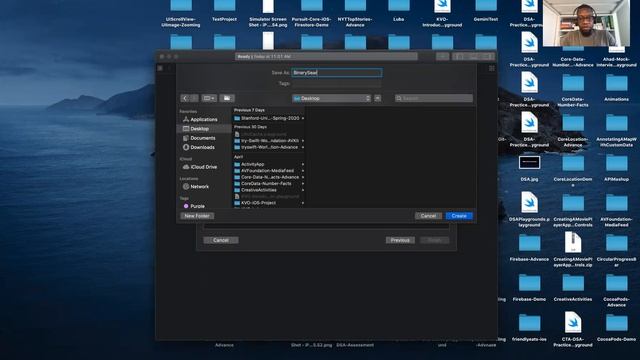Open the CocoaPods-Advance desktop folder
Screen dimensions: 640x360
pyautogui.click(x=616, y=283)
